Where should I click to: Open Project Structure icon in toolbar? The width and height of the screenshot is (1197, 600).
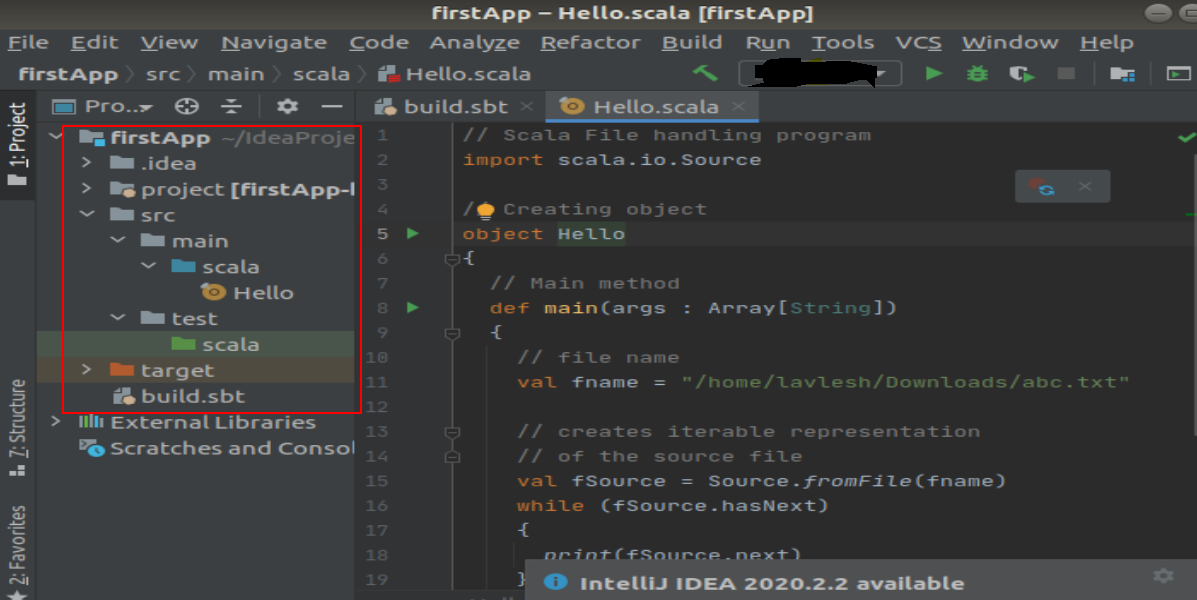(x=1121, y=74)
